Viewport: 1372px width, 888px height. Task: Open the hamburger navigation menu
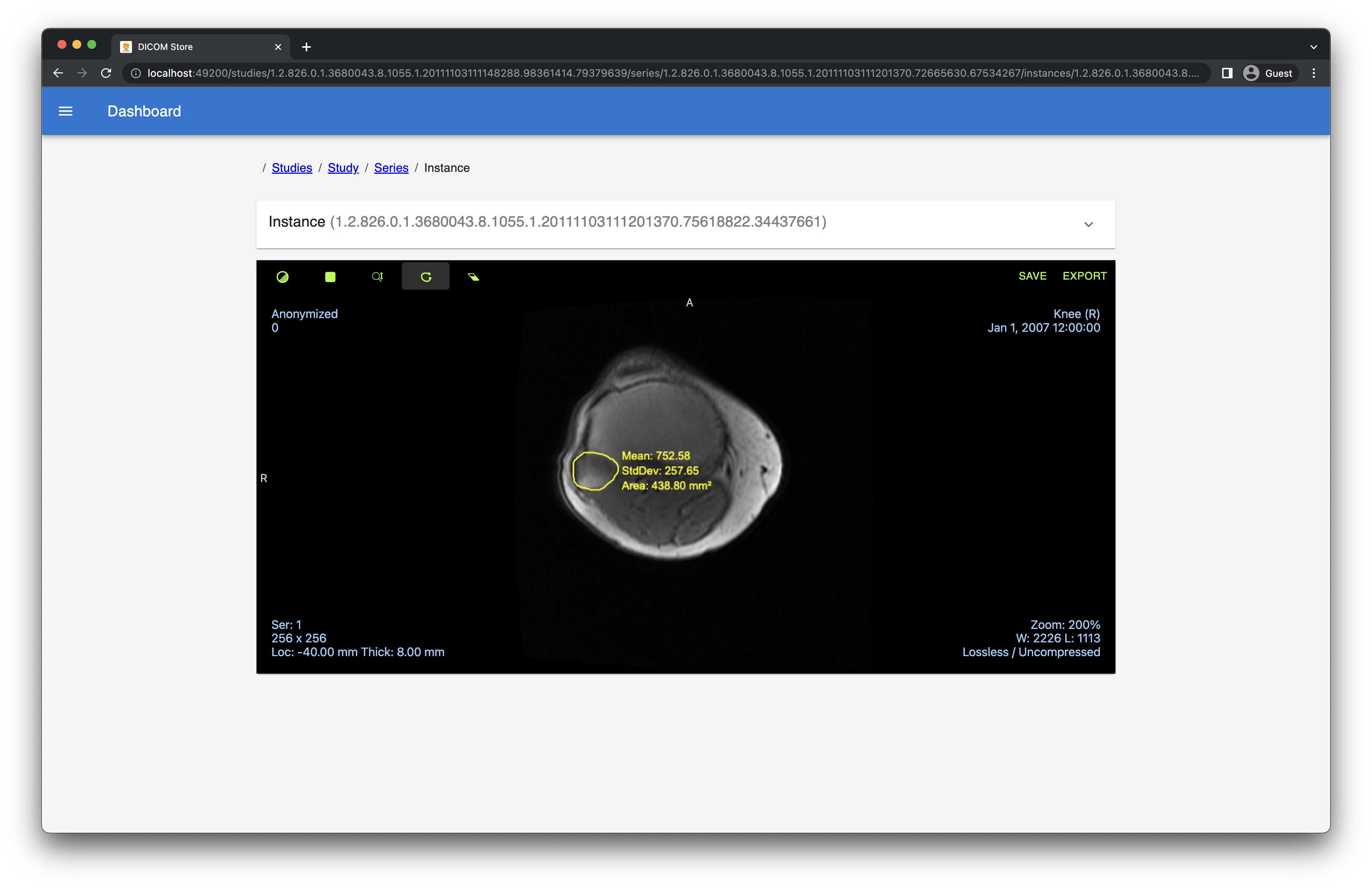tap(66, 111)
